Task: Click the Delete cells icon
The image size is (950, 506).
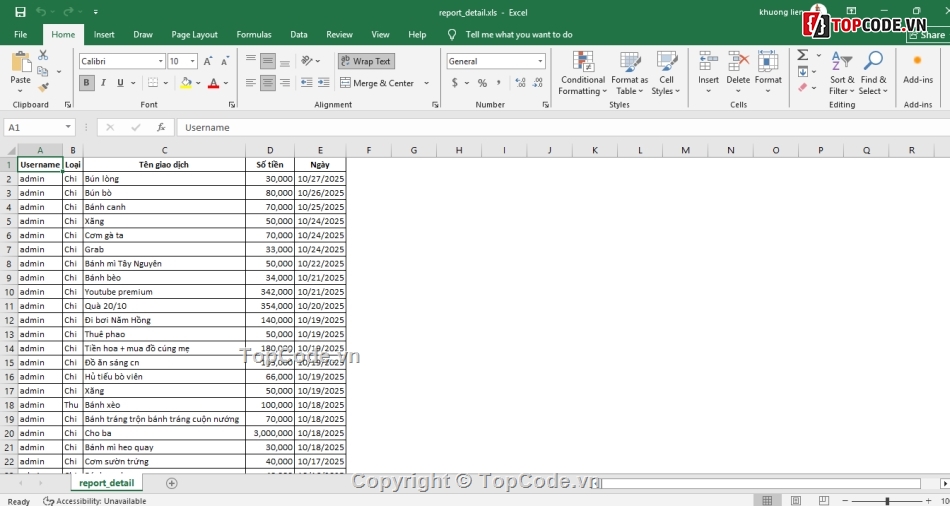Action: 738,73
